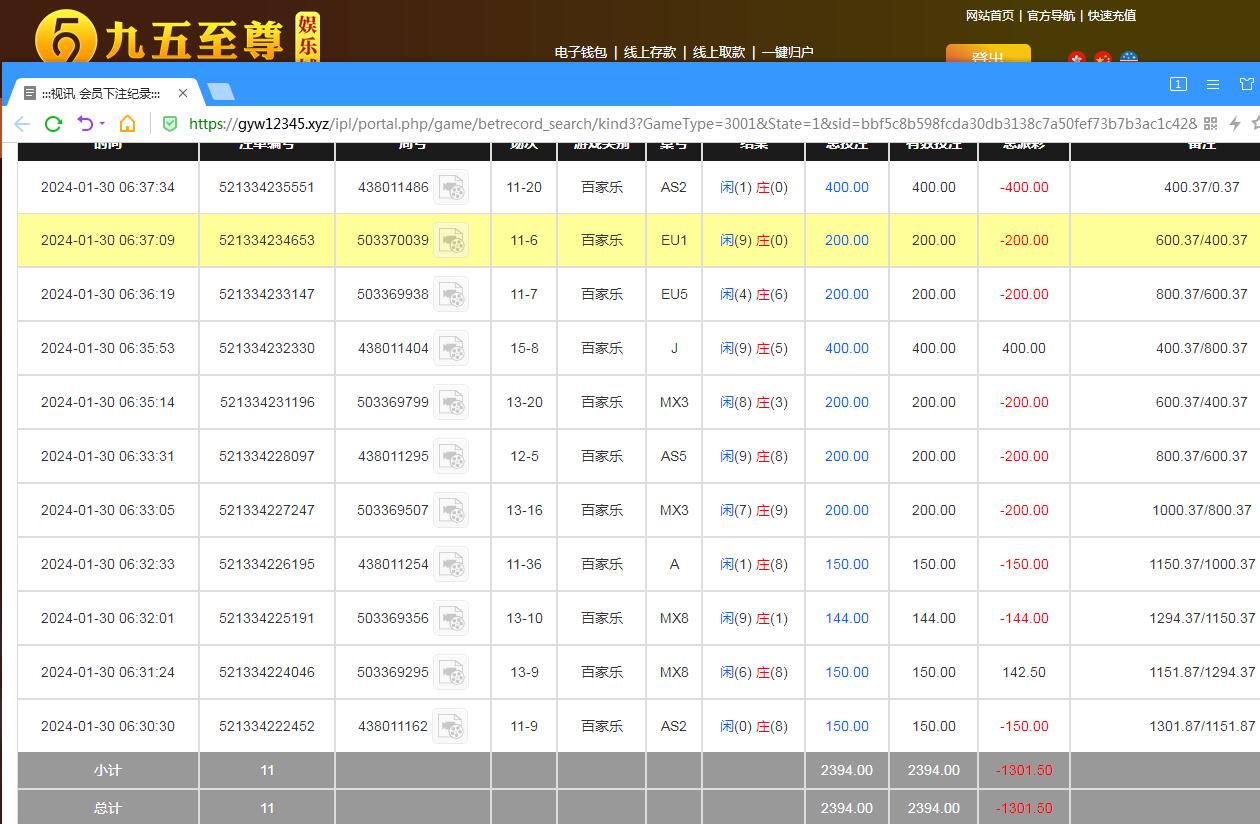1260x824 pixels.
Task: Open the tab counter icon showing 1
Action: pos(1179,85)
